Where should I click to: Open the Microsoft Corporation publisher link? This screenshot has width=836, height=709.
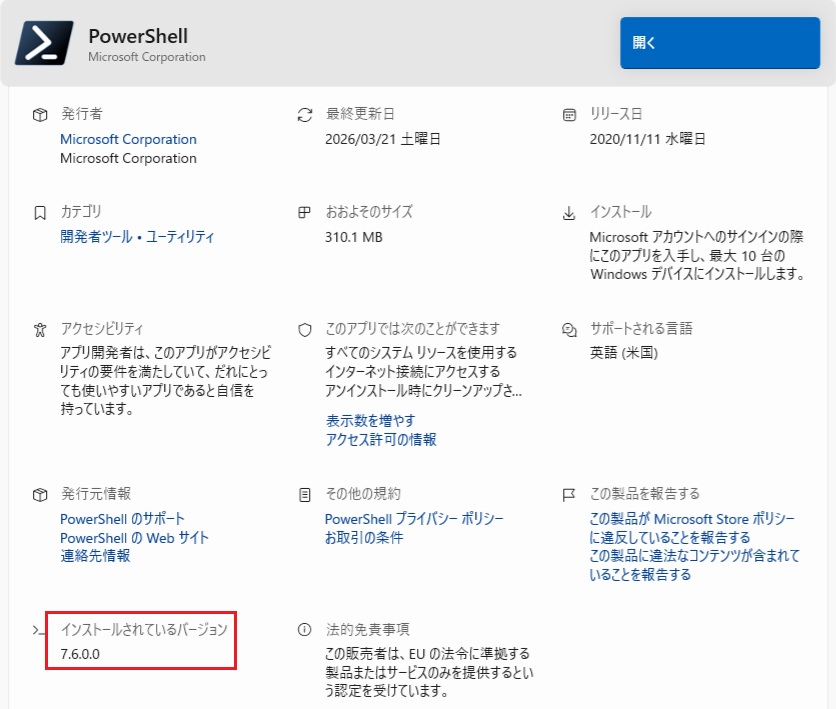pos(128,139)
